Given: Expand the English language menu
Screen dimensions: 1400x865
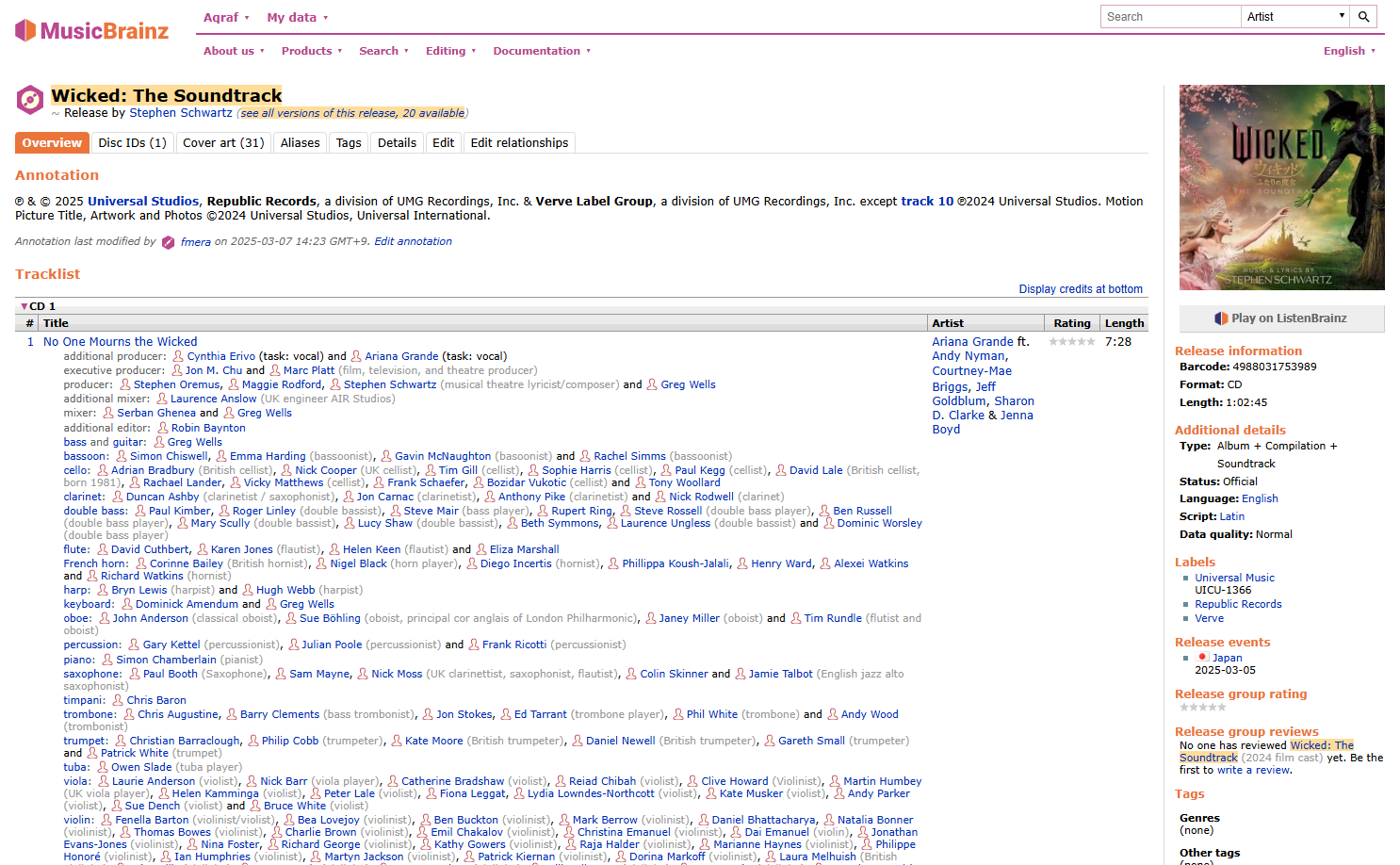Looking at the screenshot, I should point(1349,51).
